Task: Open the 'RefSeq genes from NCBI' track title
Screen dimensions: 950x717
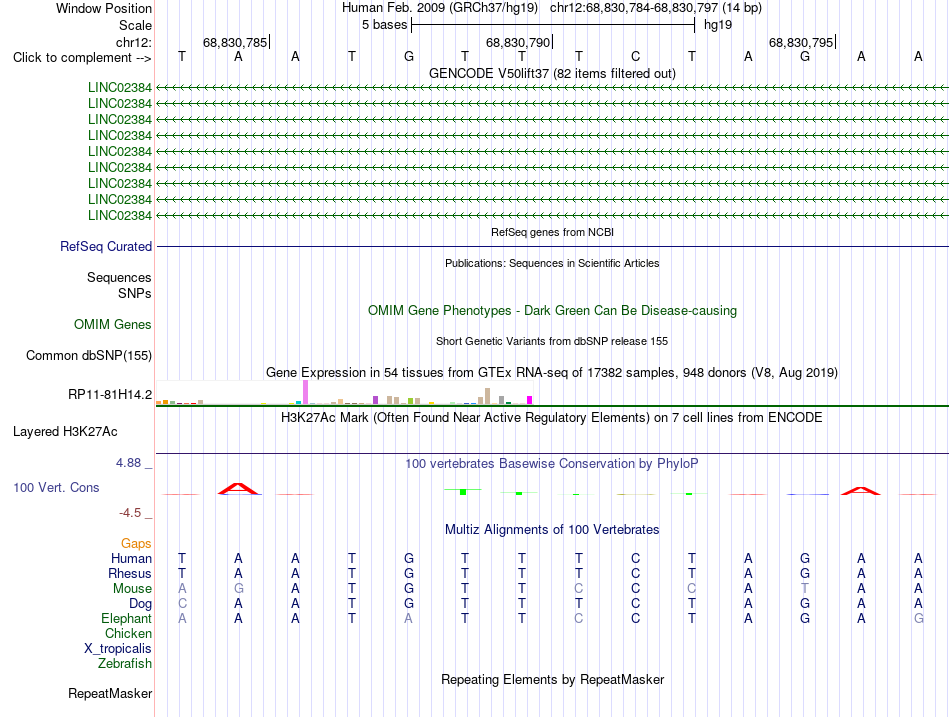Action: (552, 232)
